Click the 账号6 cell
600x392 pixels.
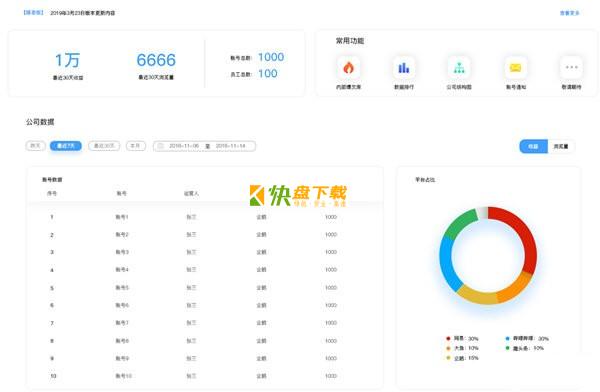(x=122, y=305)
